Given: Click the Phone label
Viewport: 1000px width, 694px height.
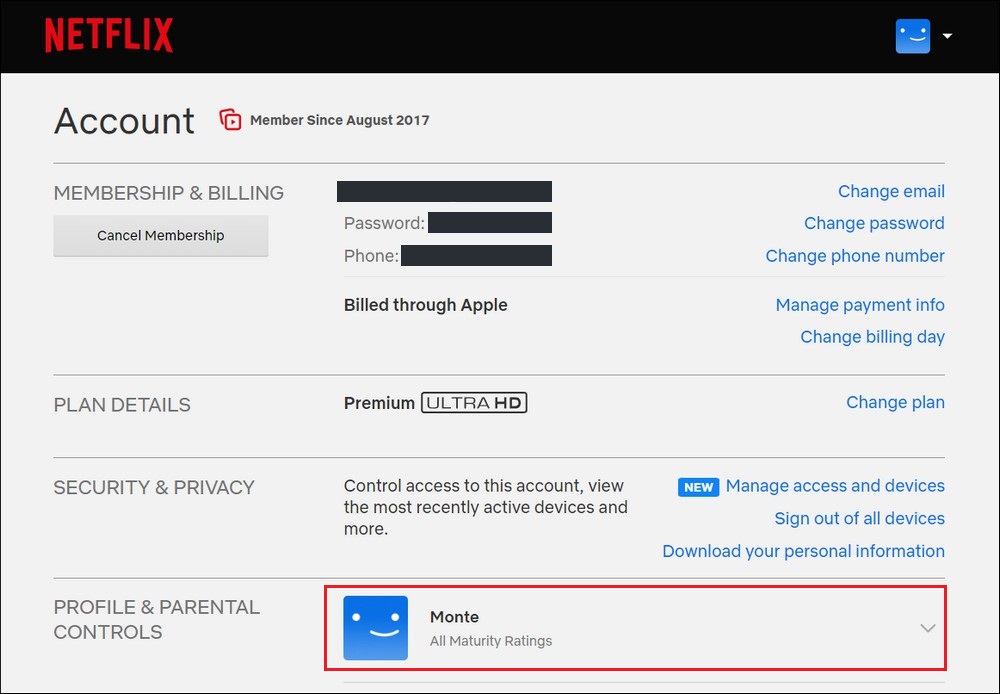Looking at the screenshot, I should [371, 256].
